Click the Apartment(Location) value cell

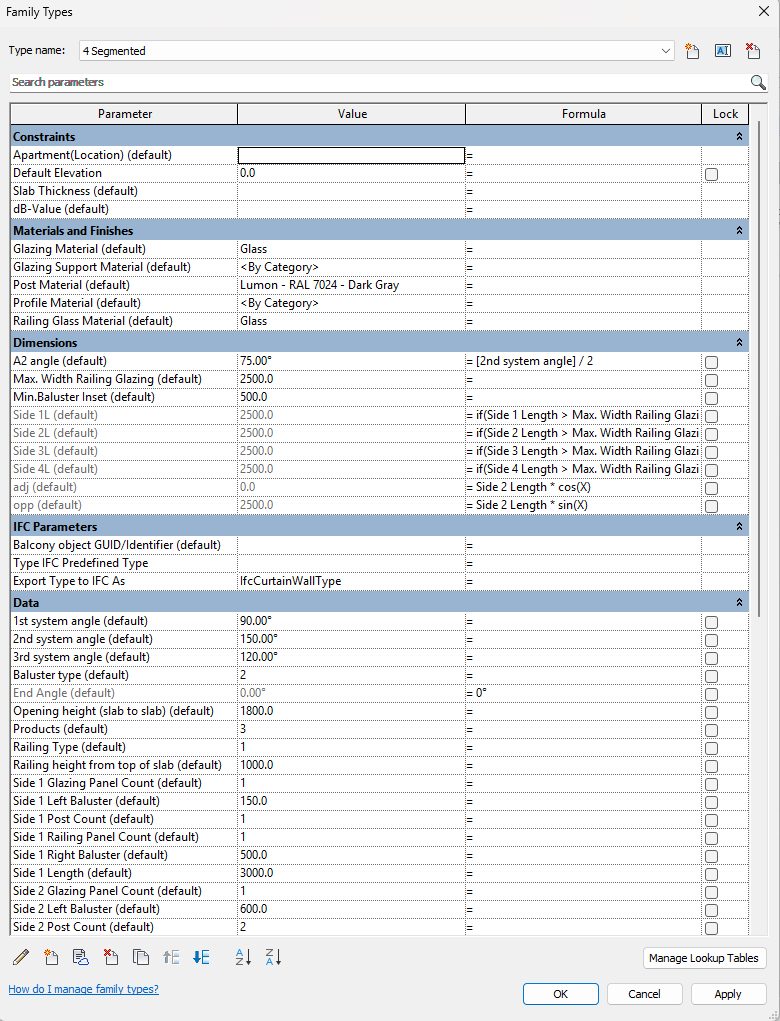tap(352, 155)
